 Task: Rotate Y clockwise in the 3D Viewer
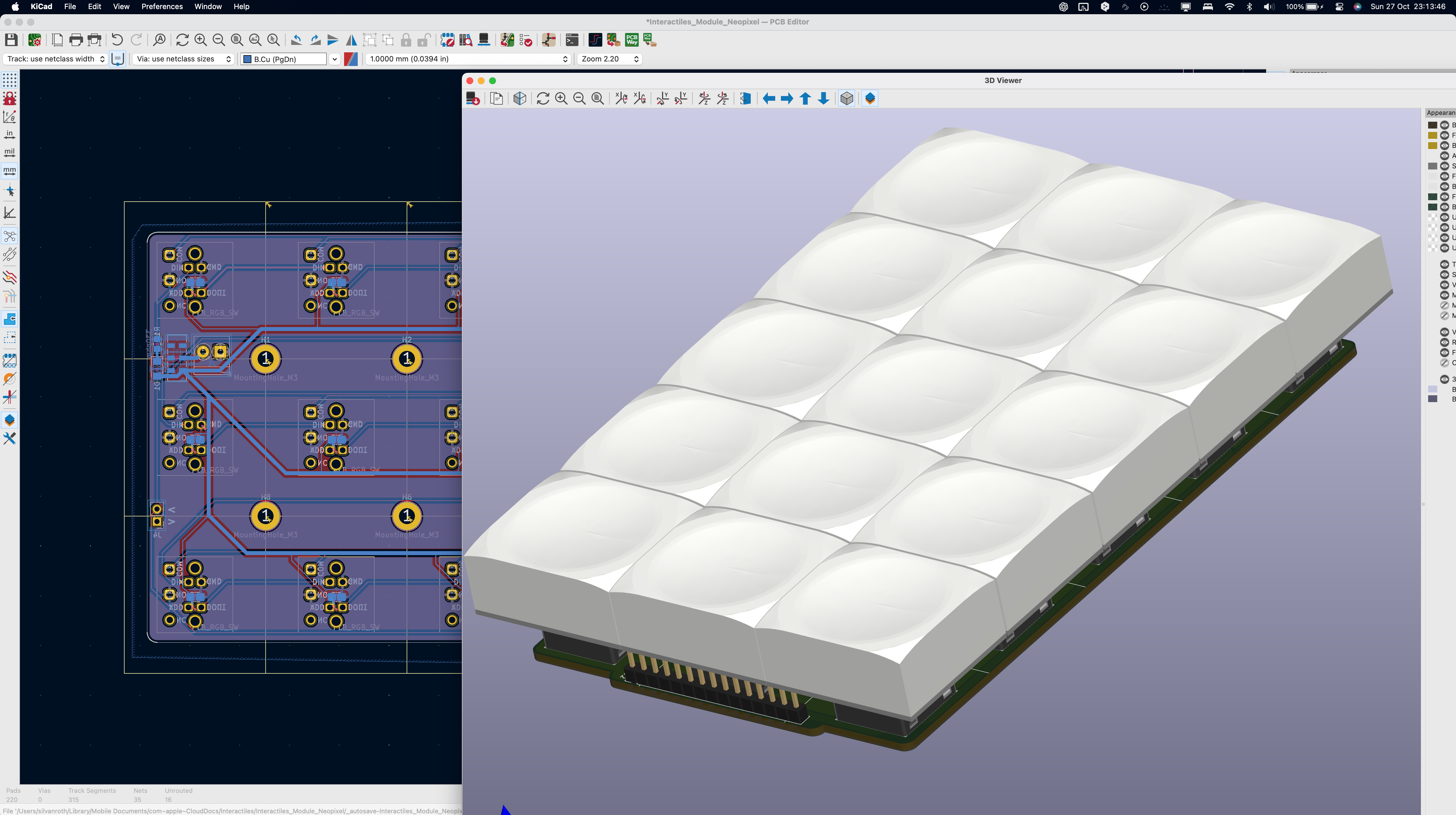pyautogui.click(x=662, y=98)
